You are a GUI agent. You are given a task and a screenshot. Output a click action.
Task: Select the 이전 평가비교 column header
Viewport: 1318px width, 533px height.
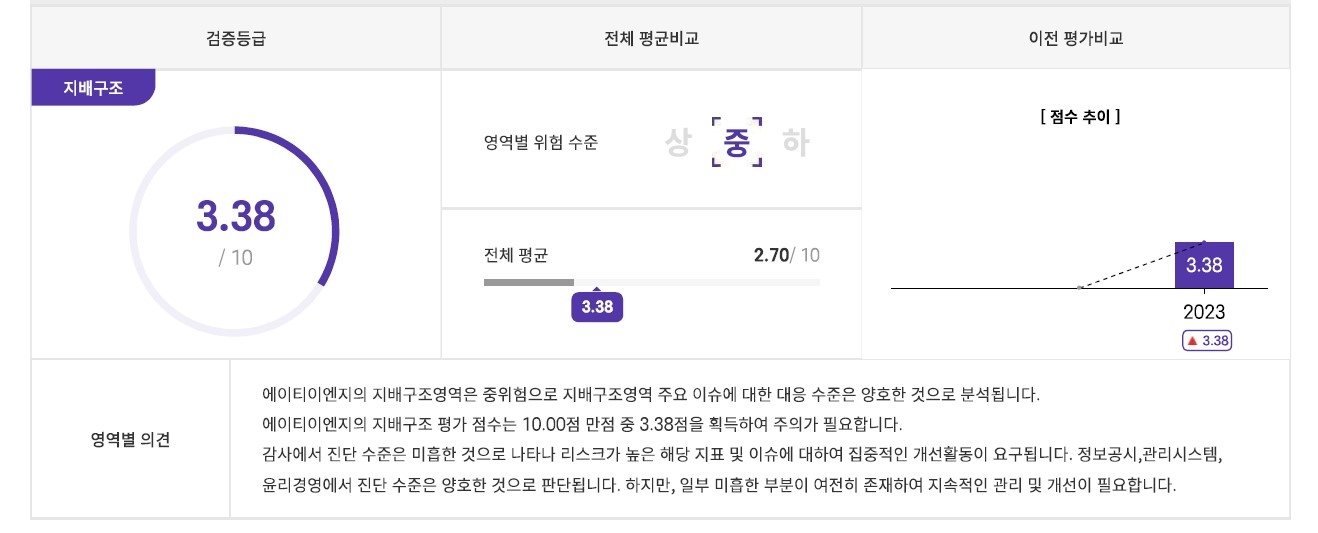pyautogui.click(x=1076, y=38)
